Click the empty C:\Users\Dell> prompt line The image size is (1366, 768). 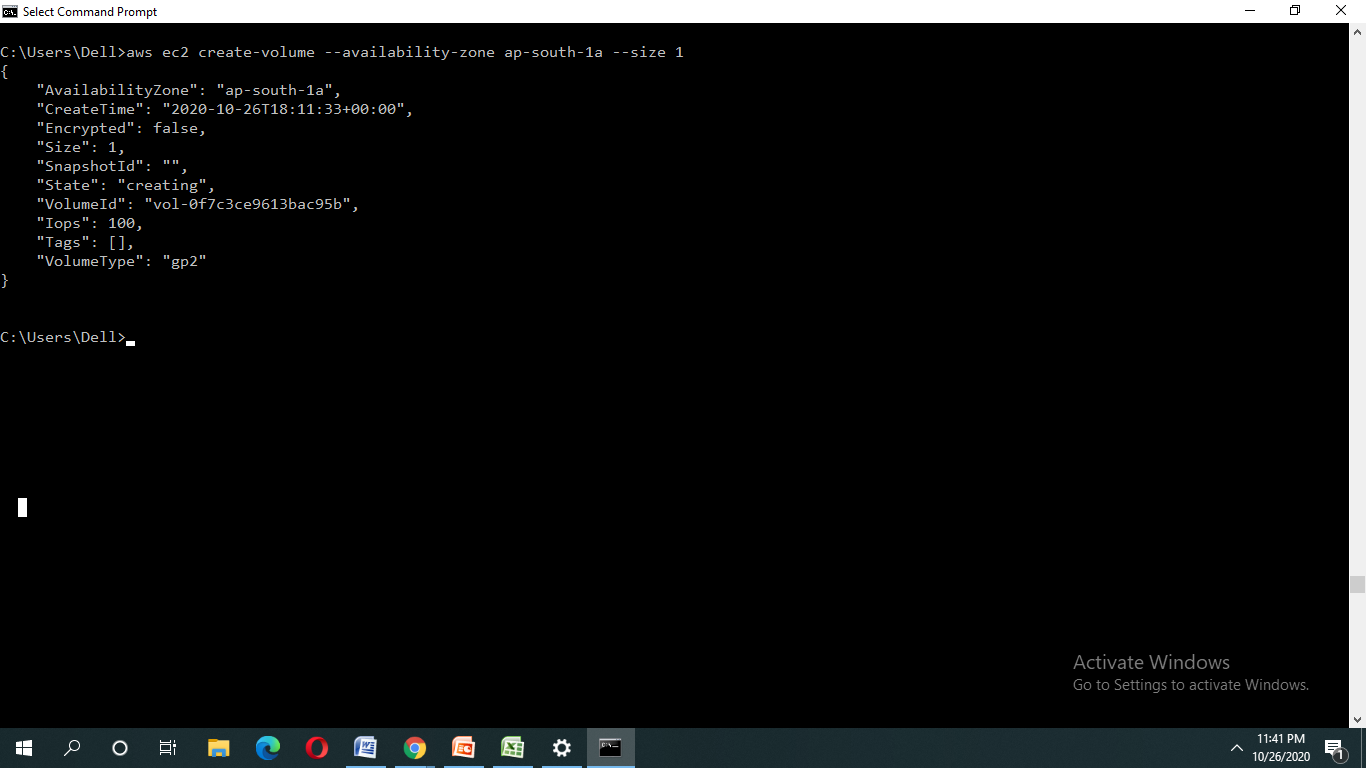(x=67, y=337)
